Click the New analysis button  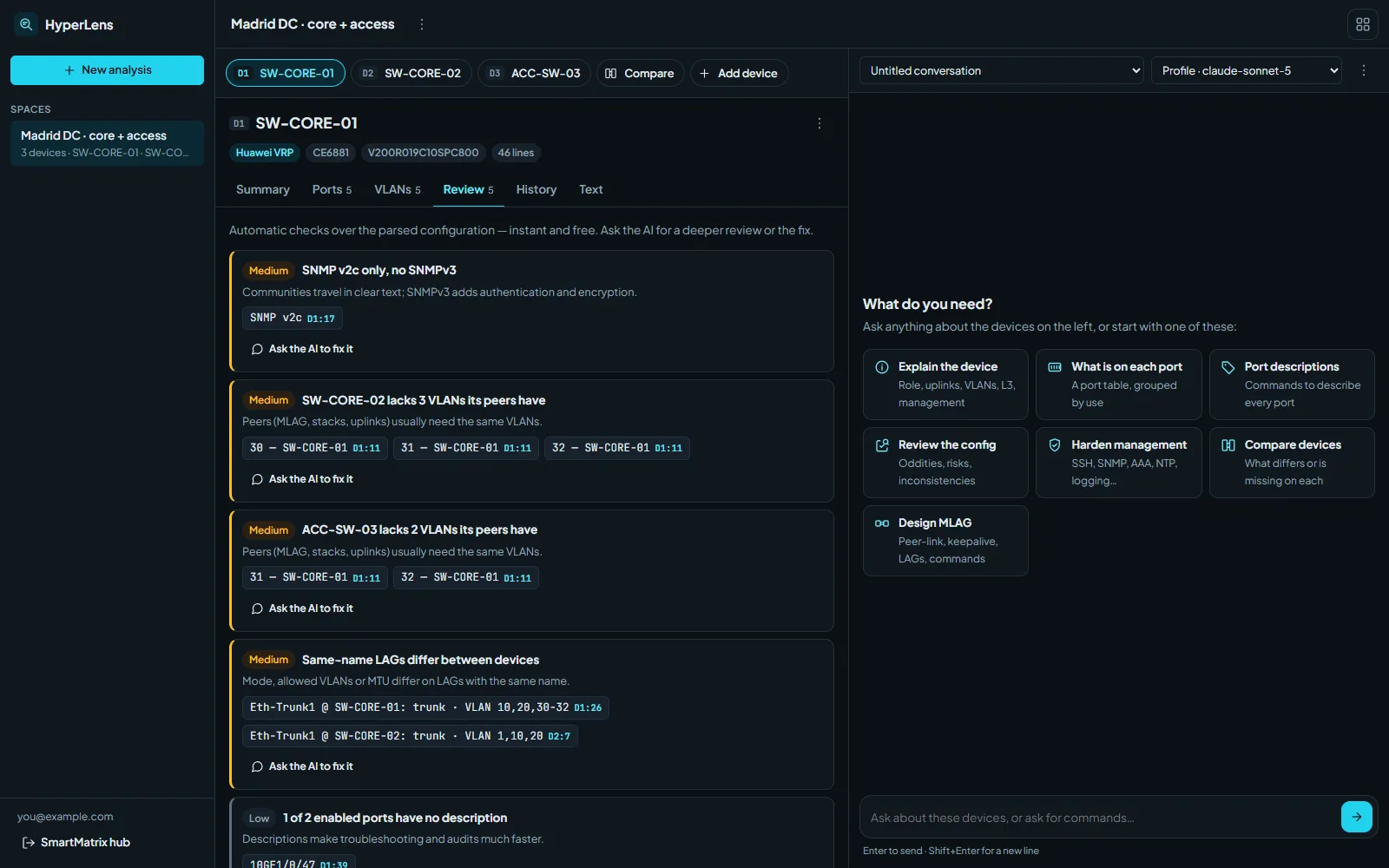(x=107, y=70)
